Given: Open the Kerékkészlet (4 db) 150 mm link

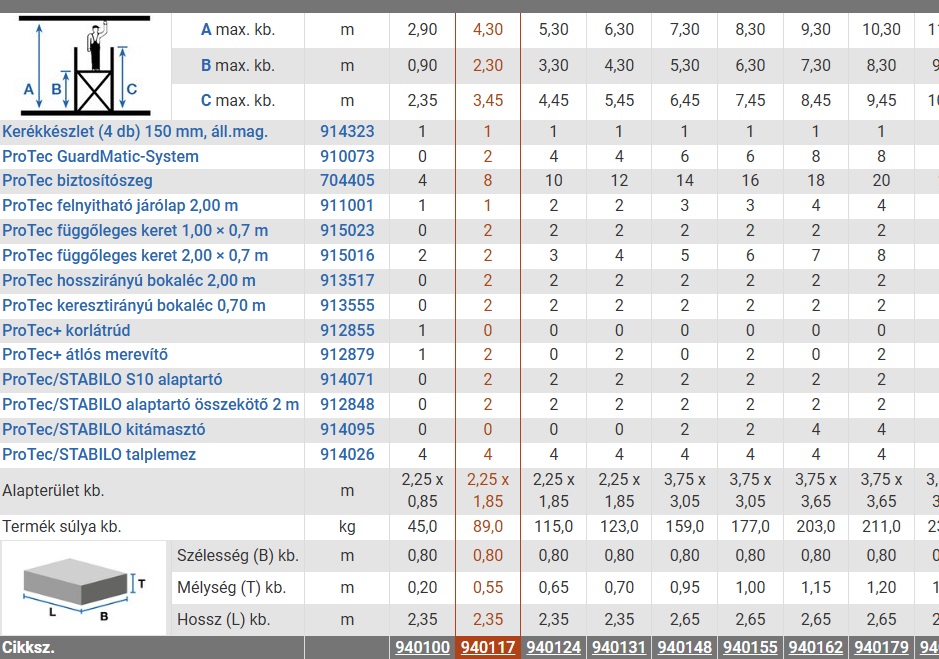Looking at the screenshot, I should [135, 131].
